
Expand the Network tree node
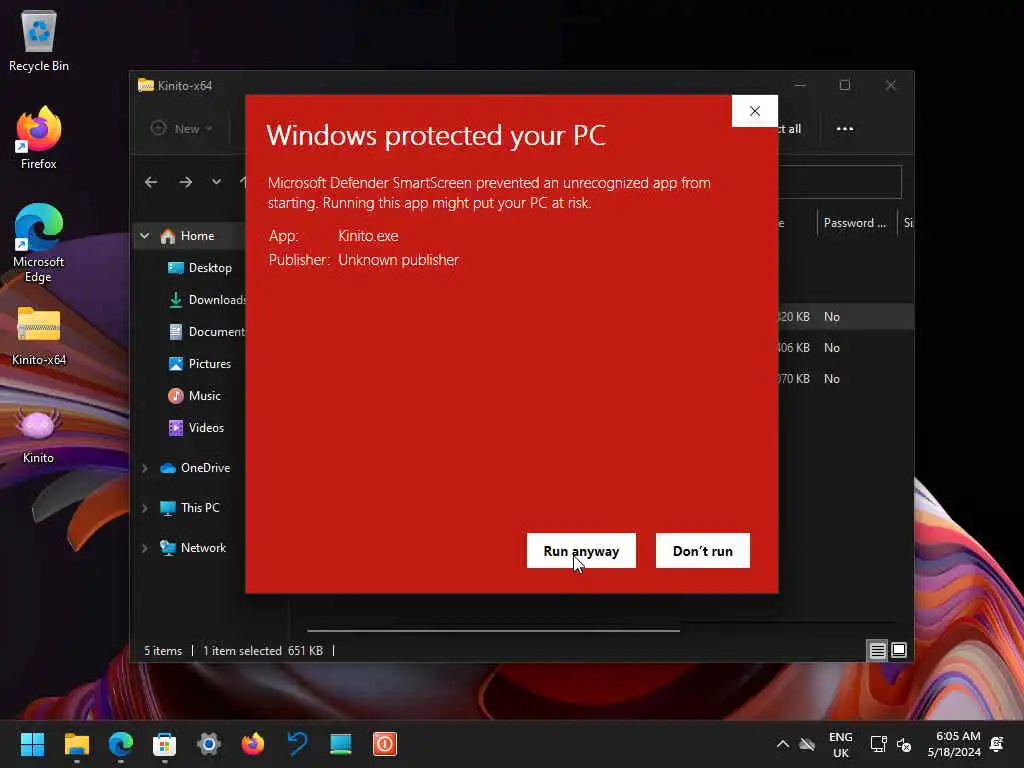[x=144, y=548]
